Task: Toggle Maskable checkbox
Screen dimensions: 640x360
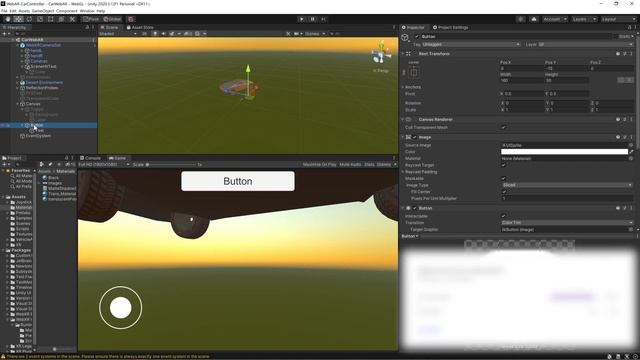Action: [503, 178]
